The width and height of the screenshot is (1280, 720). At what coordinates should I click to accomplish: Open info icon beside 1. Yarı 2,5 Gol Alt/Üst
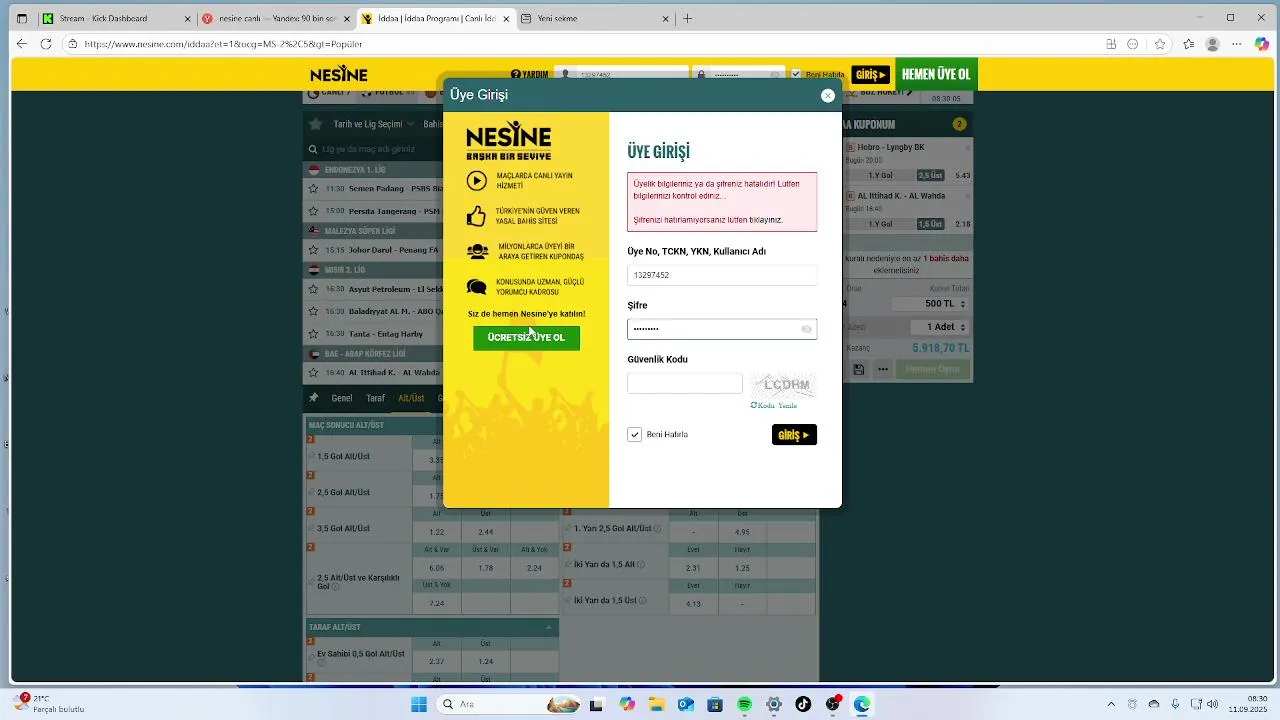click(657, 528)
